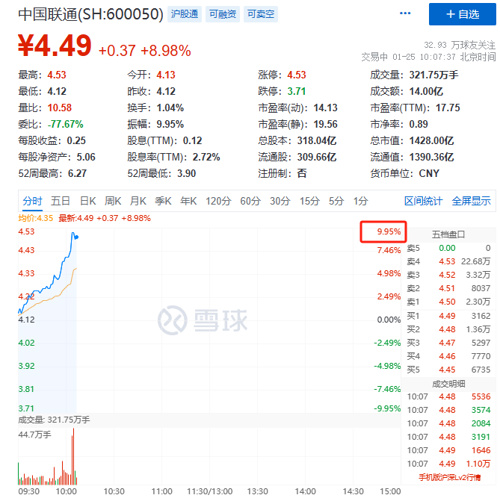Click the 振幅 9.95% stat value
Viewport: 500px width, 501px height.
(170, 124)
